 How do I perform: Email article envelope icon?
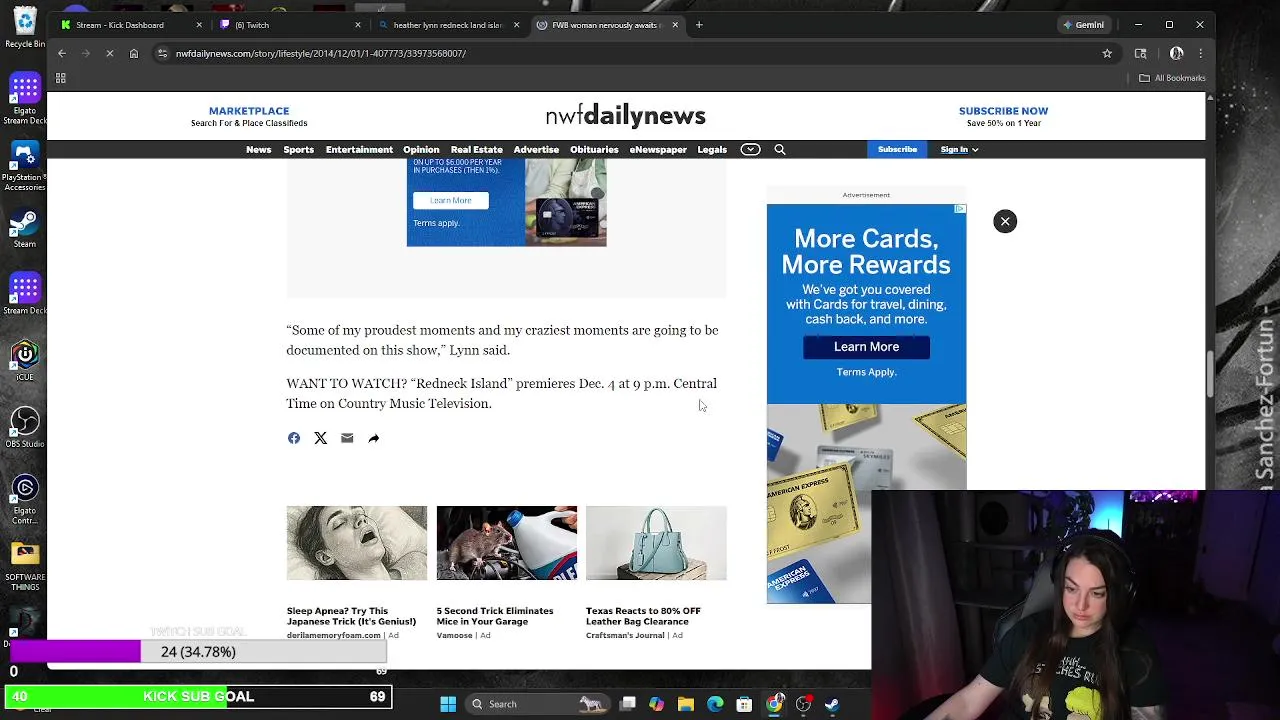(x=347, y=438)
